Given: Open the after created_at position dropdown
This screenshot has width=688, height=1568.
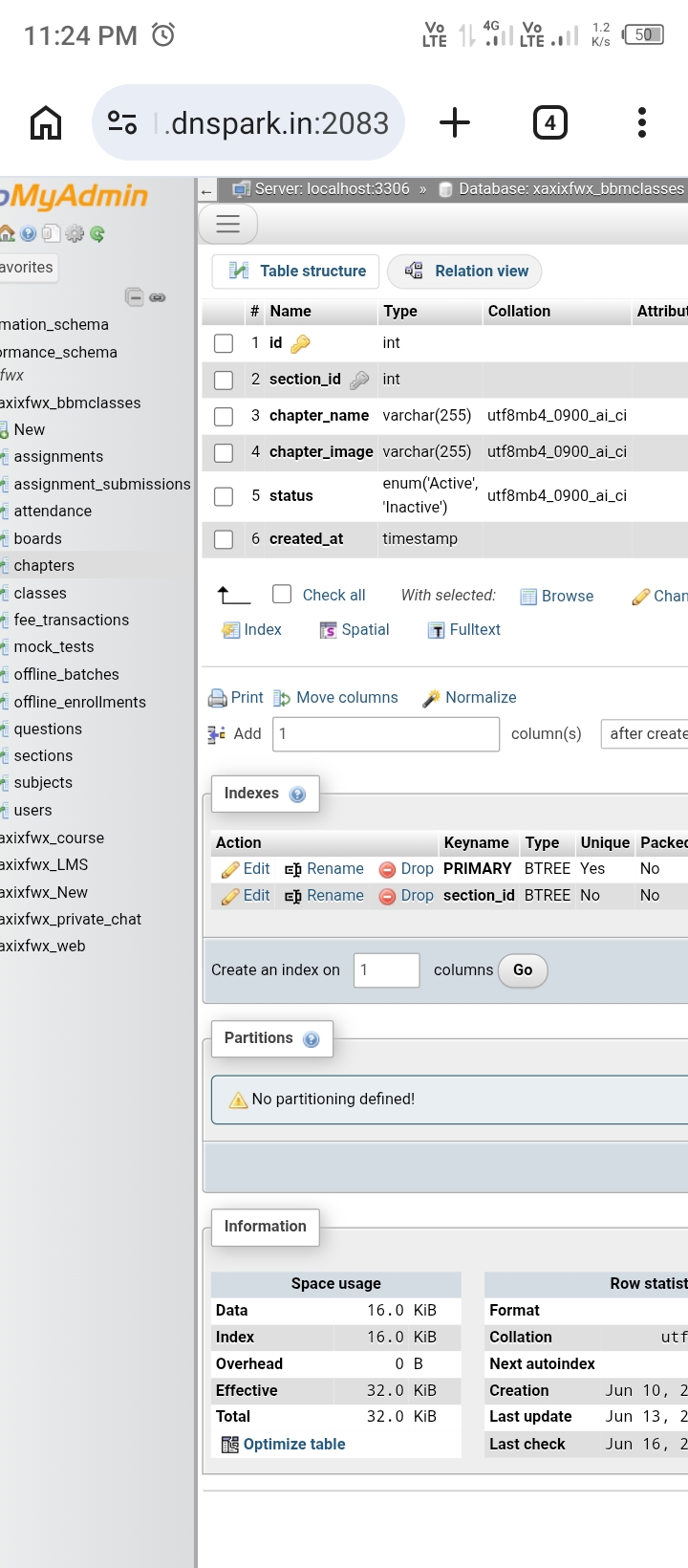Looking at the screenshot, I should [644, 734].
